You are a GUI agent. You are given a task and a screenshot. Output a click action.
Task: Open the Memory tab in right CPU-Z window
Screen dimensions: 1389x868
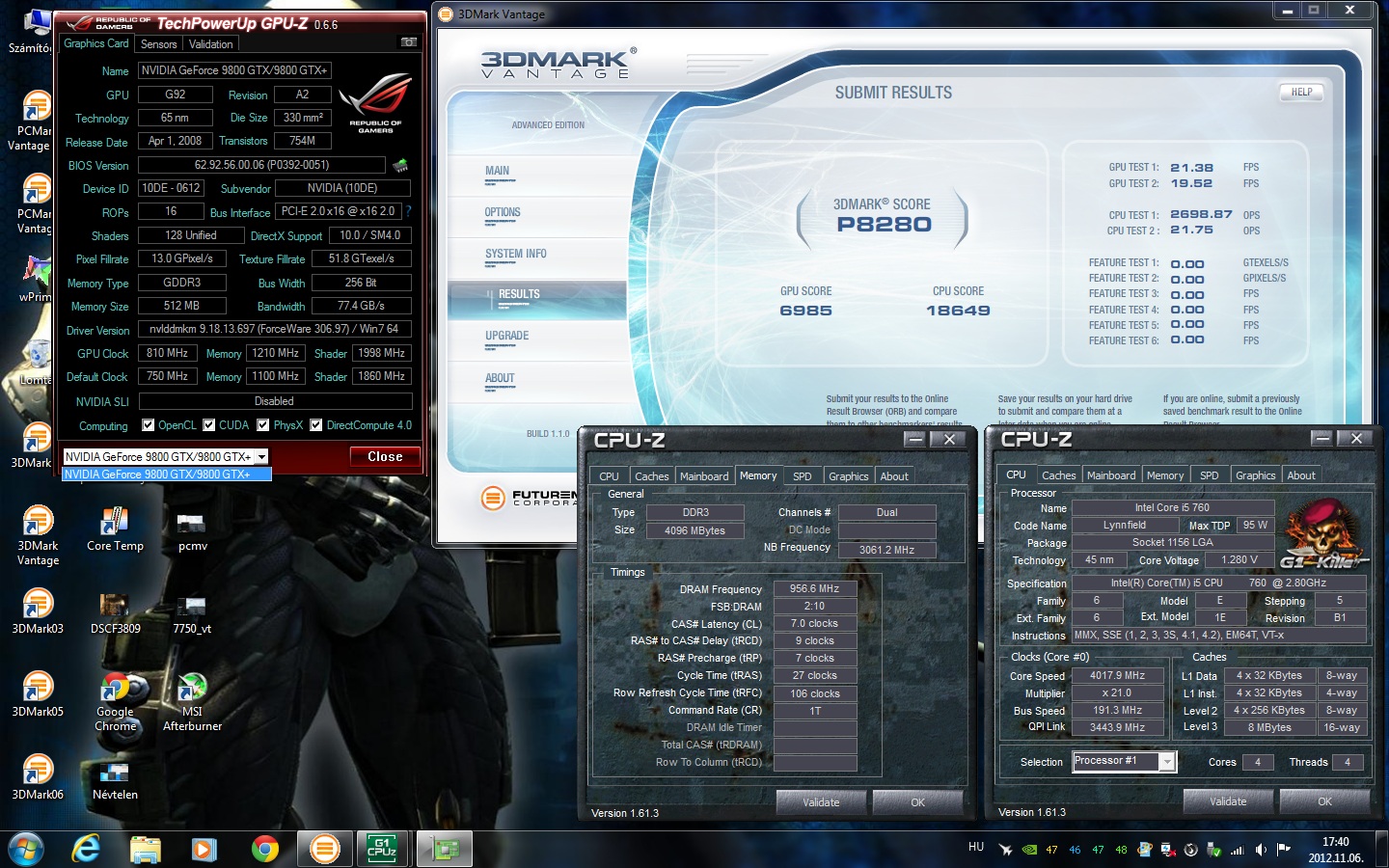tap(1164, 475)
